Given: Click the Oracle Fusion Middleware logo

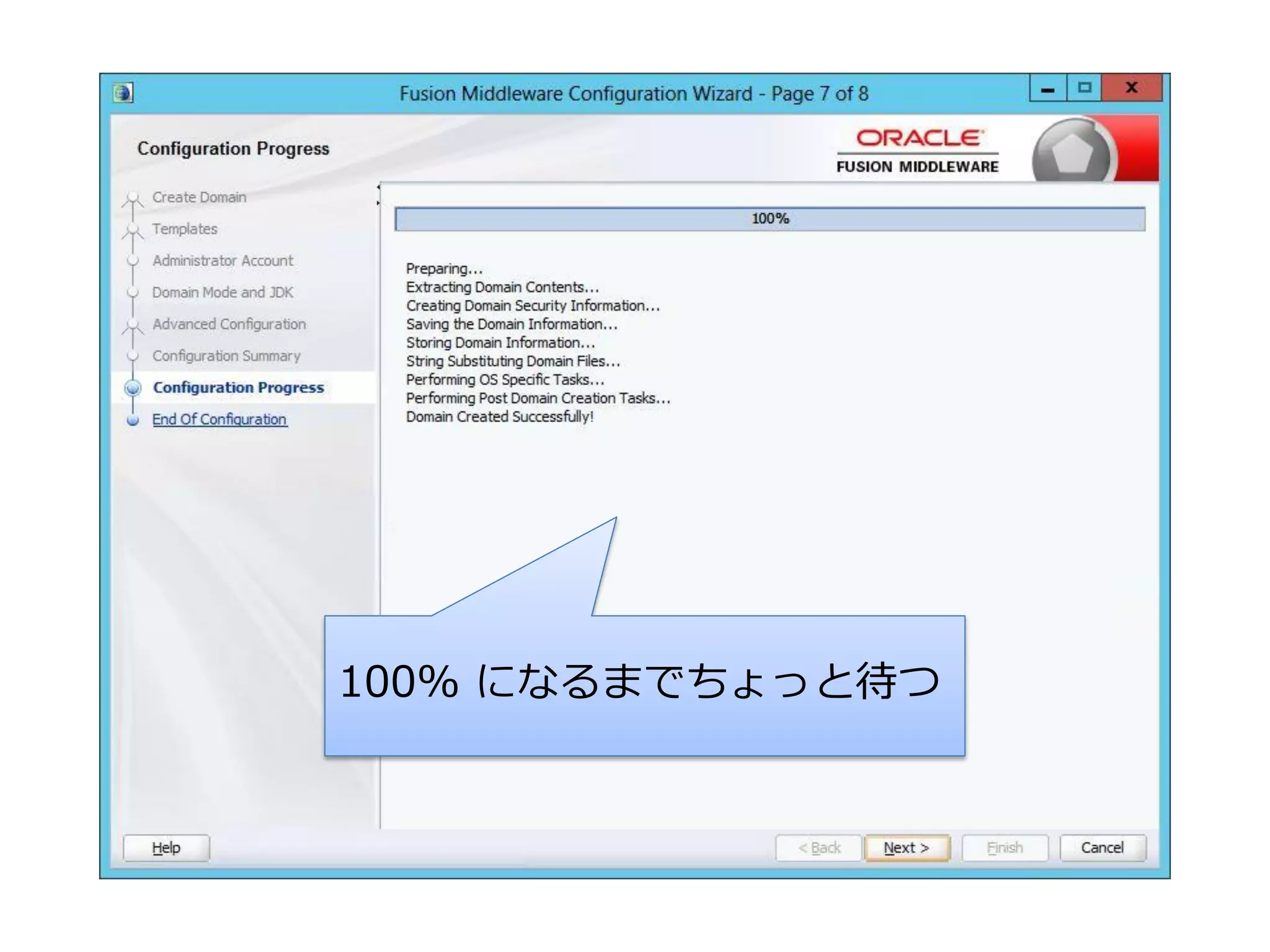Looking at the screenshot, I should pos(918,152).
